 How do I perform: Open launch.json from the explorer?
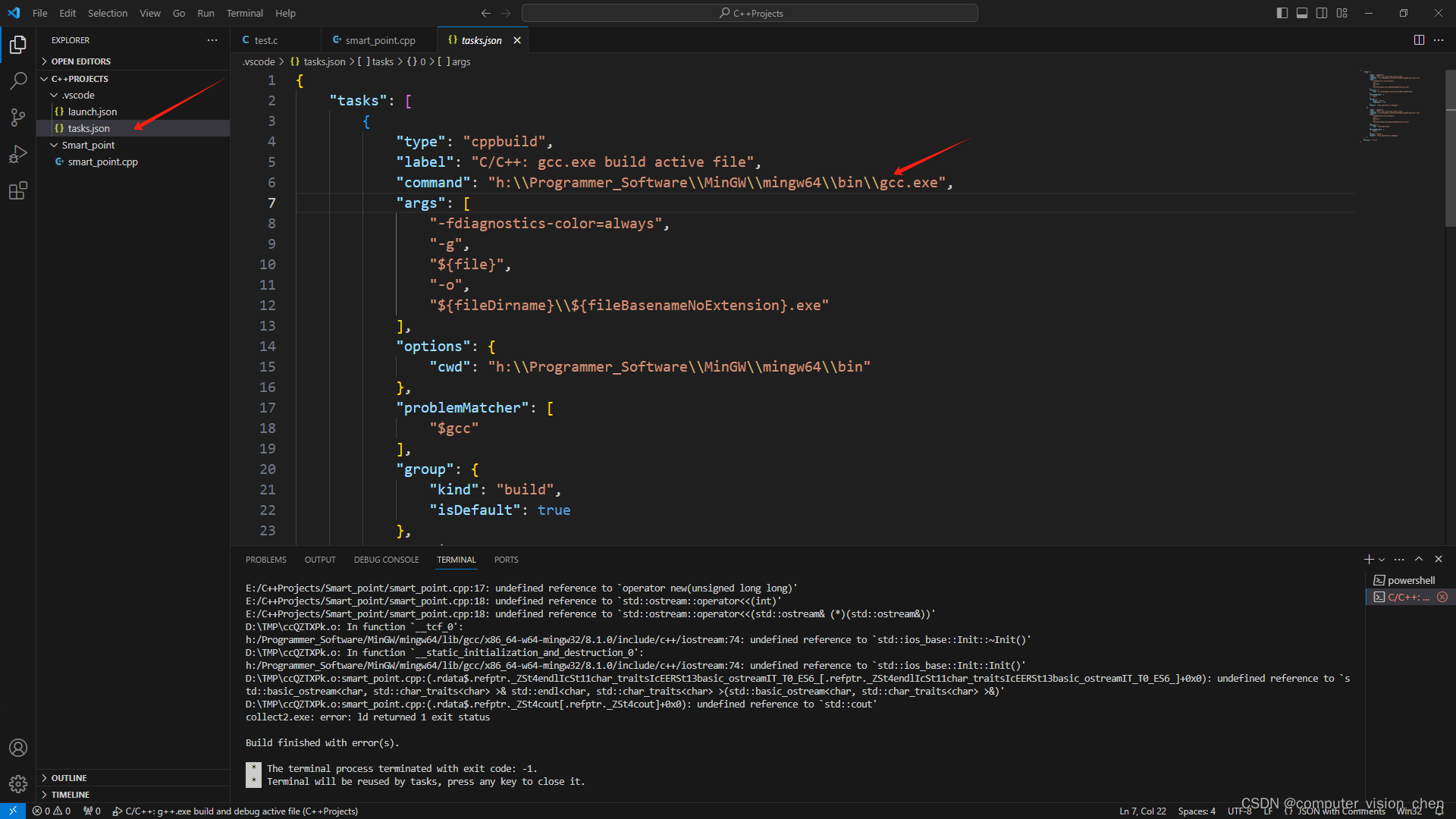point(93,111)
